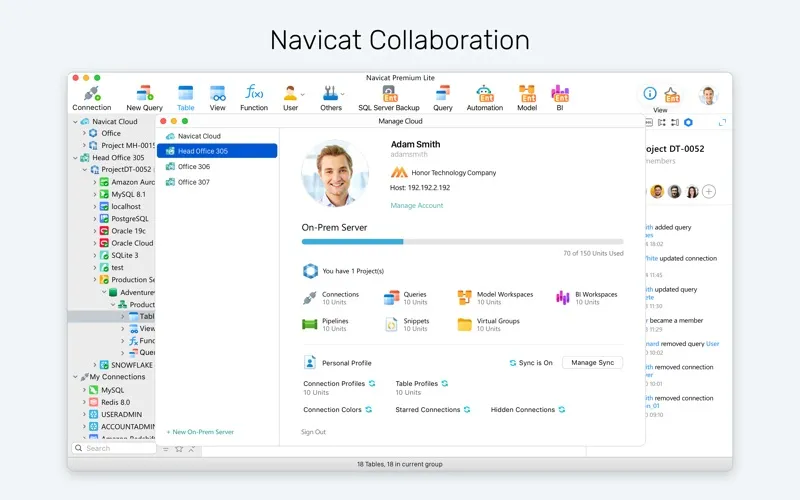Click the Pipelines icon
800x500 pixels.
310,324
